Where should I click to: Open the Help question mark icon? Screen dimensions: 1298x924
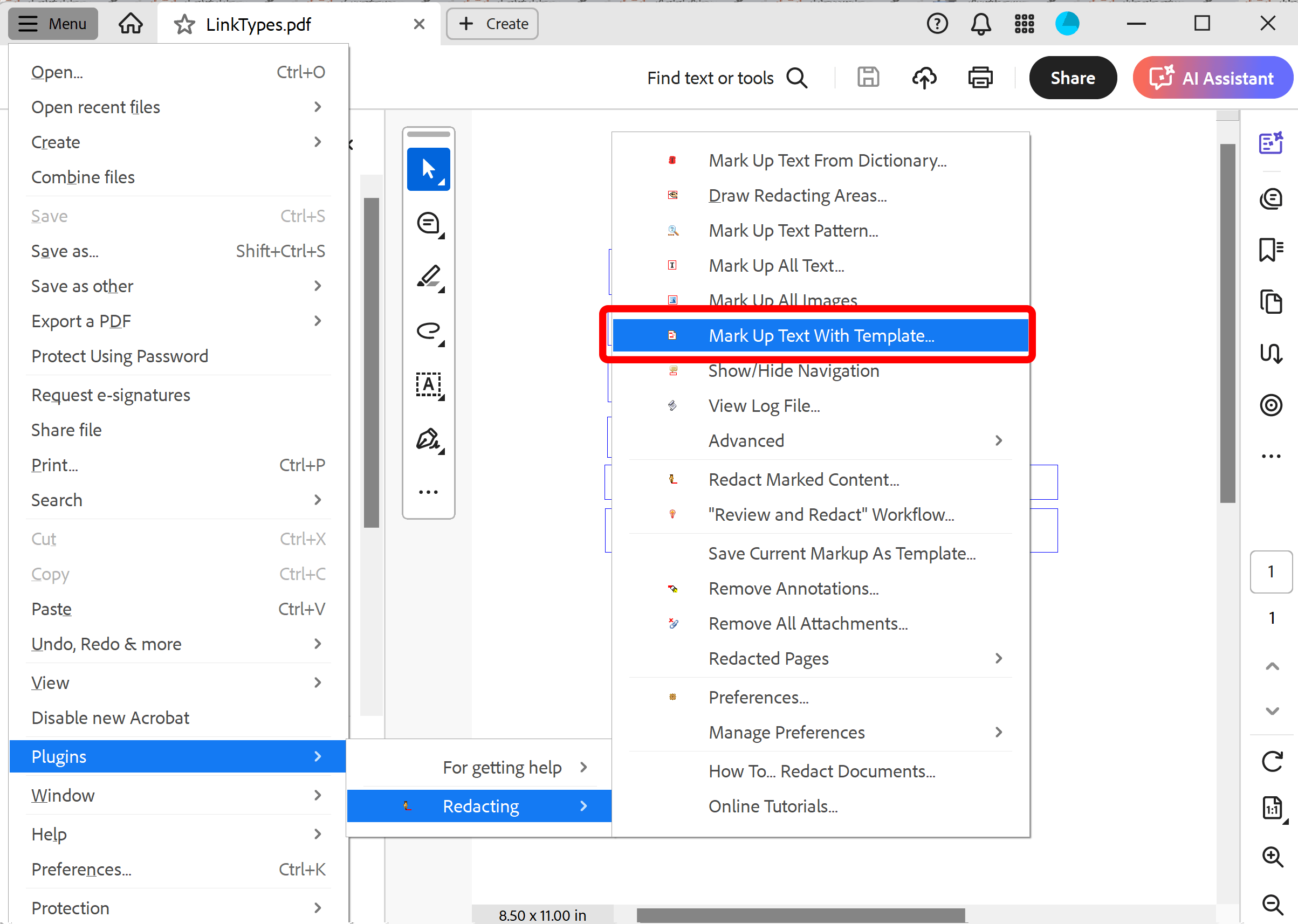(x=937, y=24)
